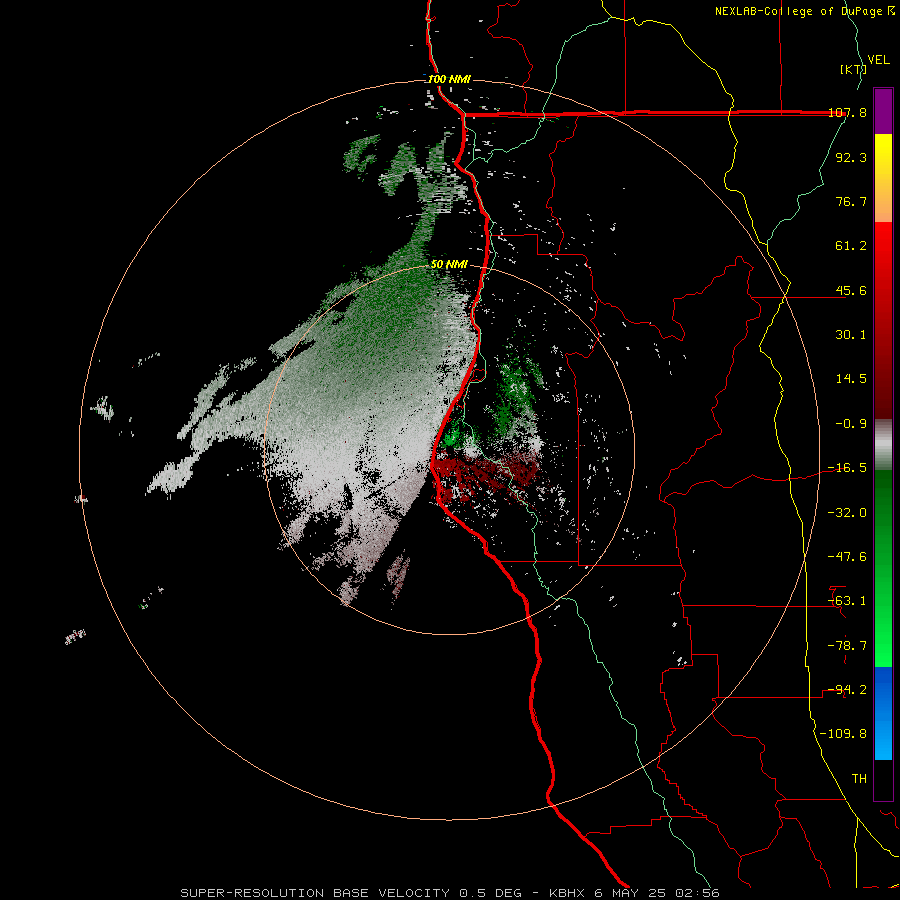The width and height of the screenshot is (900, 900).
Task: Click the Super-Resolution Base Velocity caption
Action: (x=450, y=893)
